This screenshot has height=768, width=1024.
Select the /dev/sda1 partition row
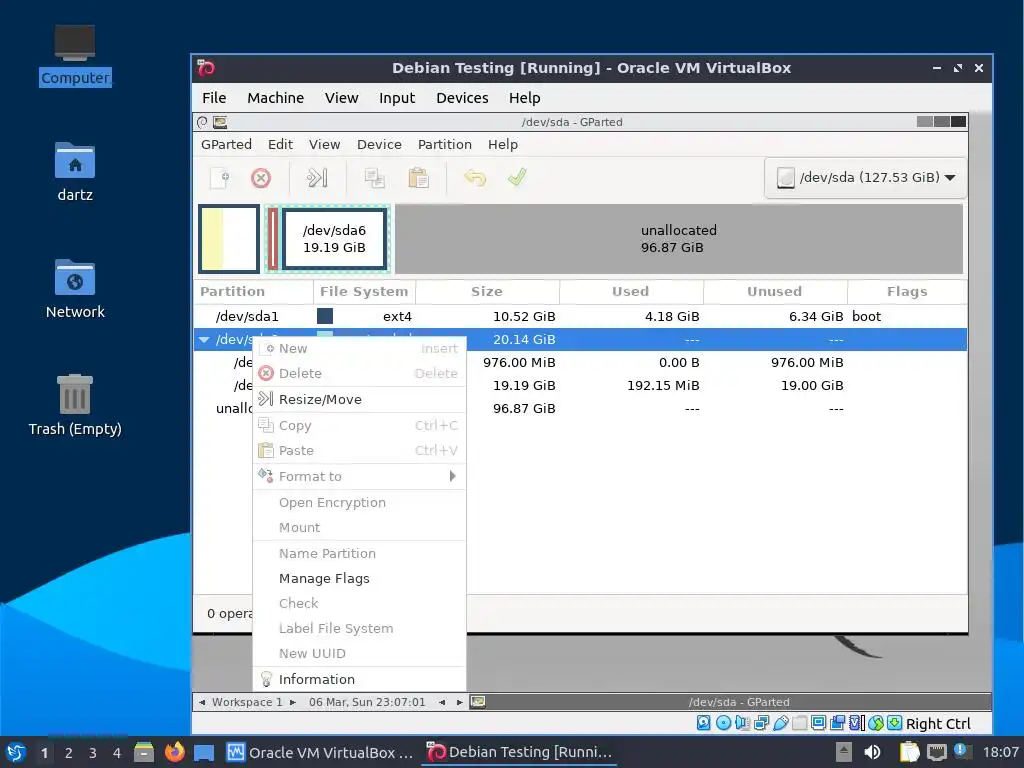[580, 317]
